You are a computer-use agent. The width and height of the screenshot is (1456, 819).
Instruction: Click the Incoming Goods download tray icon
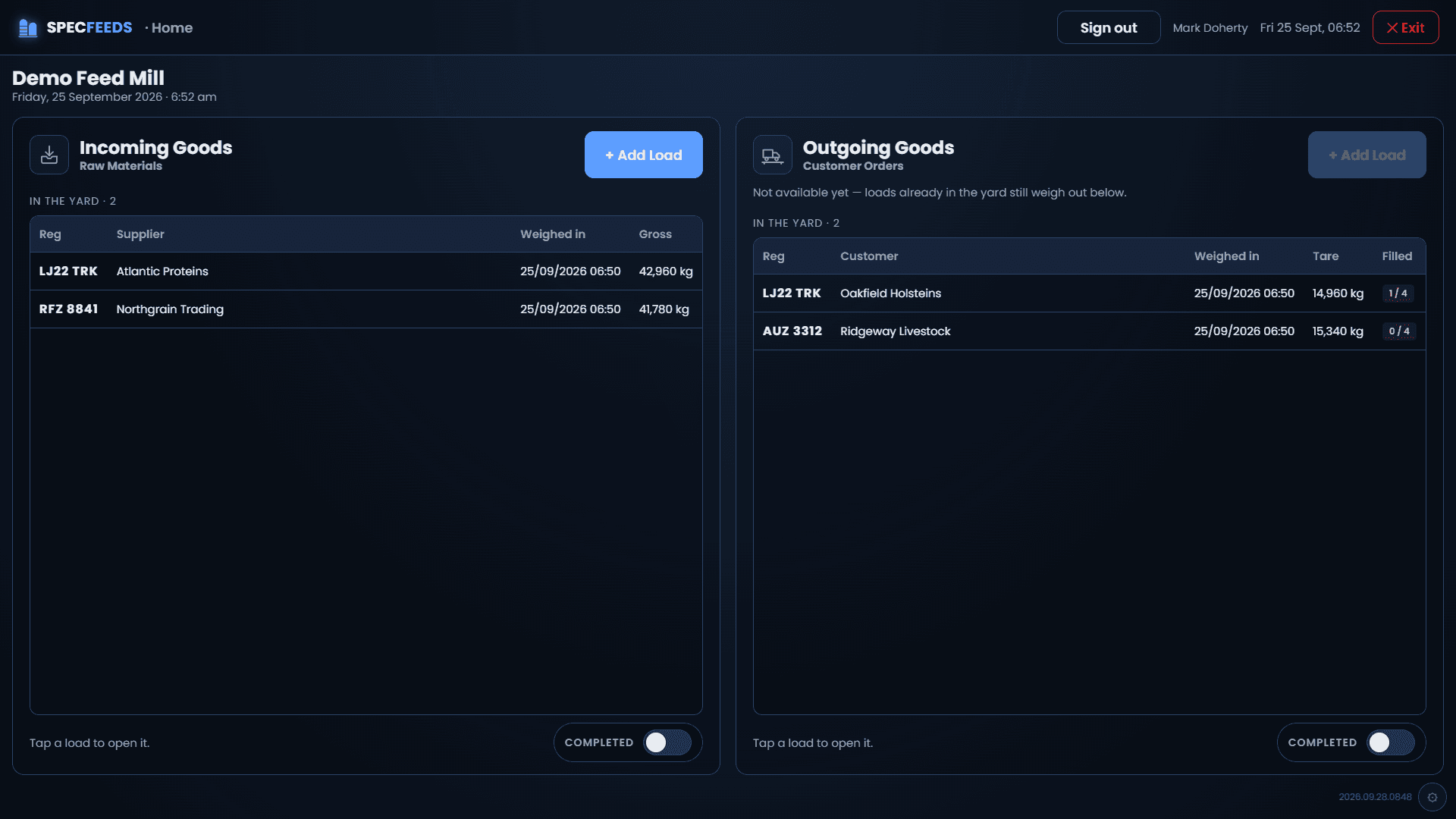[x=49, y=155]
